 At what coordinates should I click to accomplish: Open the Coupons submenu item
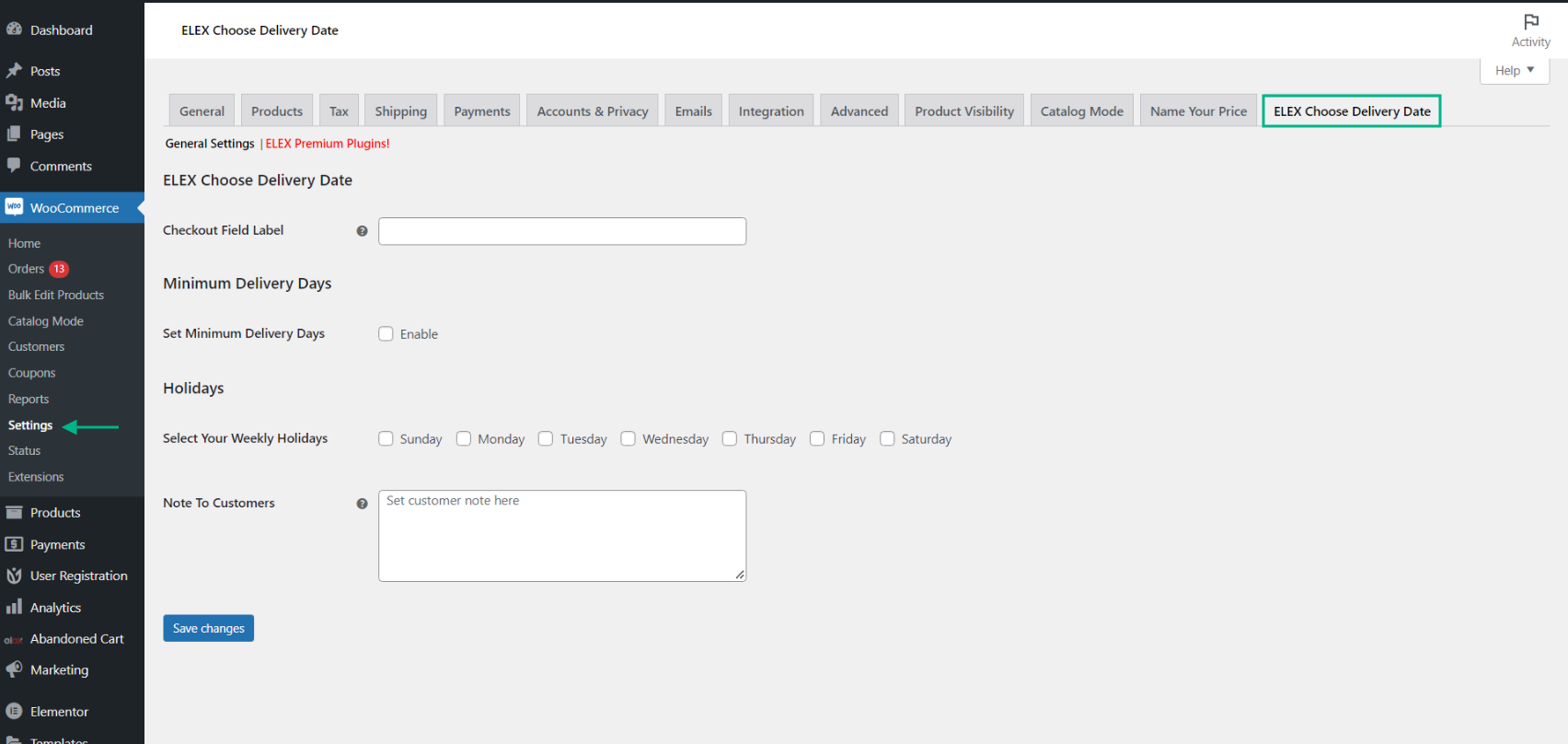(32, 373)
